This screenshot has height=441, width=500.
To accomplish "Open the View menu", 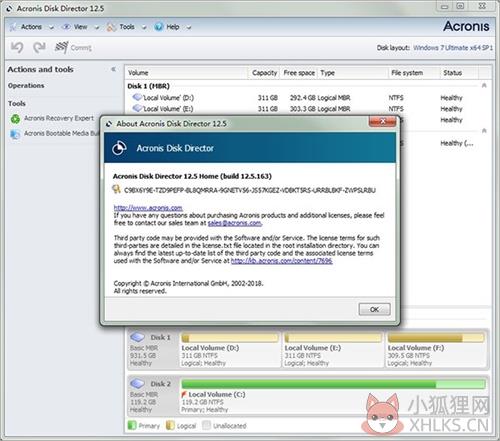I will 80,27.
